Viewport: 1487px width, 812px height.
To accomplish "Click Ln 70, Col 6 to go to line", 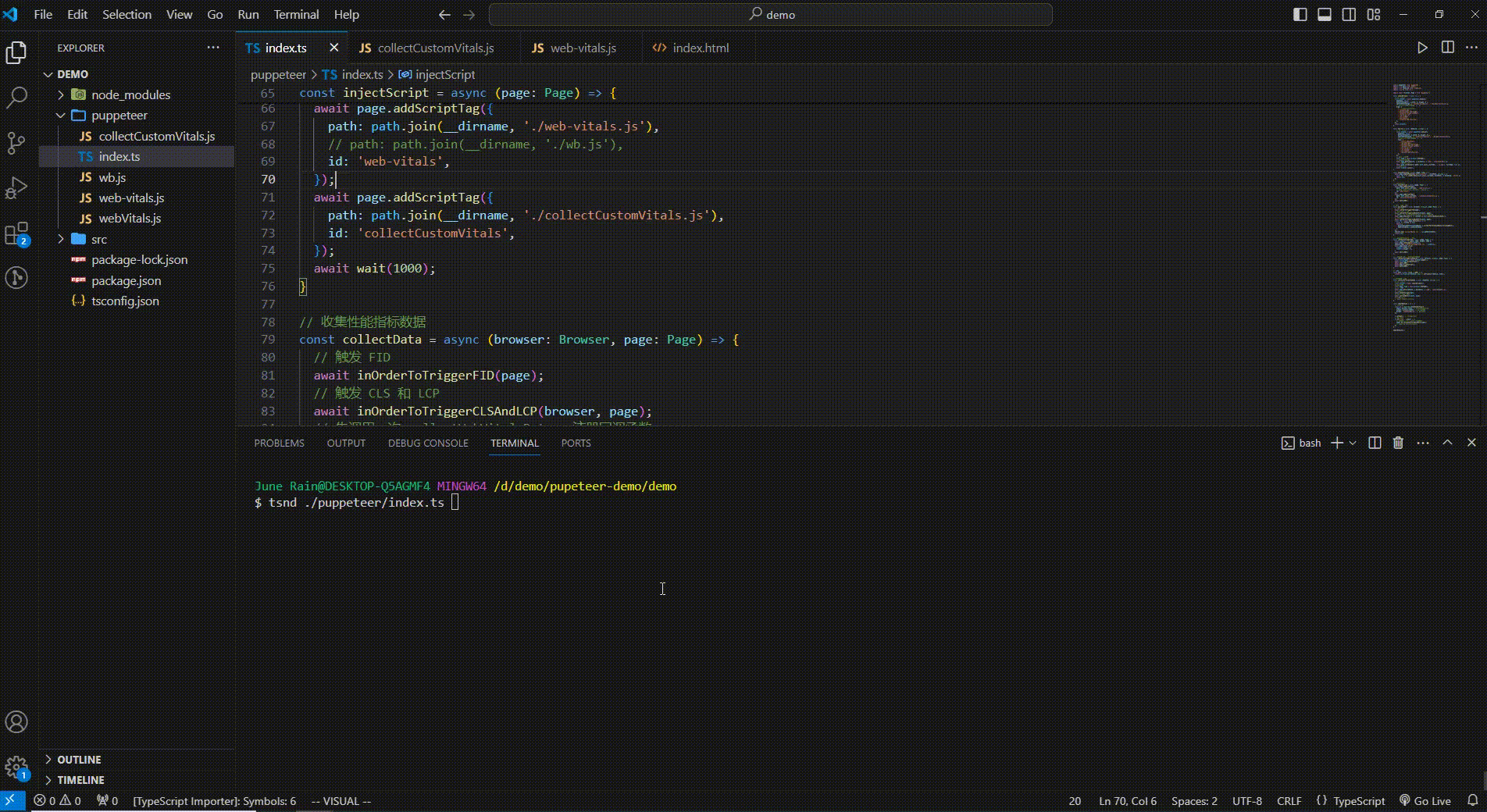I will 1126,801.
